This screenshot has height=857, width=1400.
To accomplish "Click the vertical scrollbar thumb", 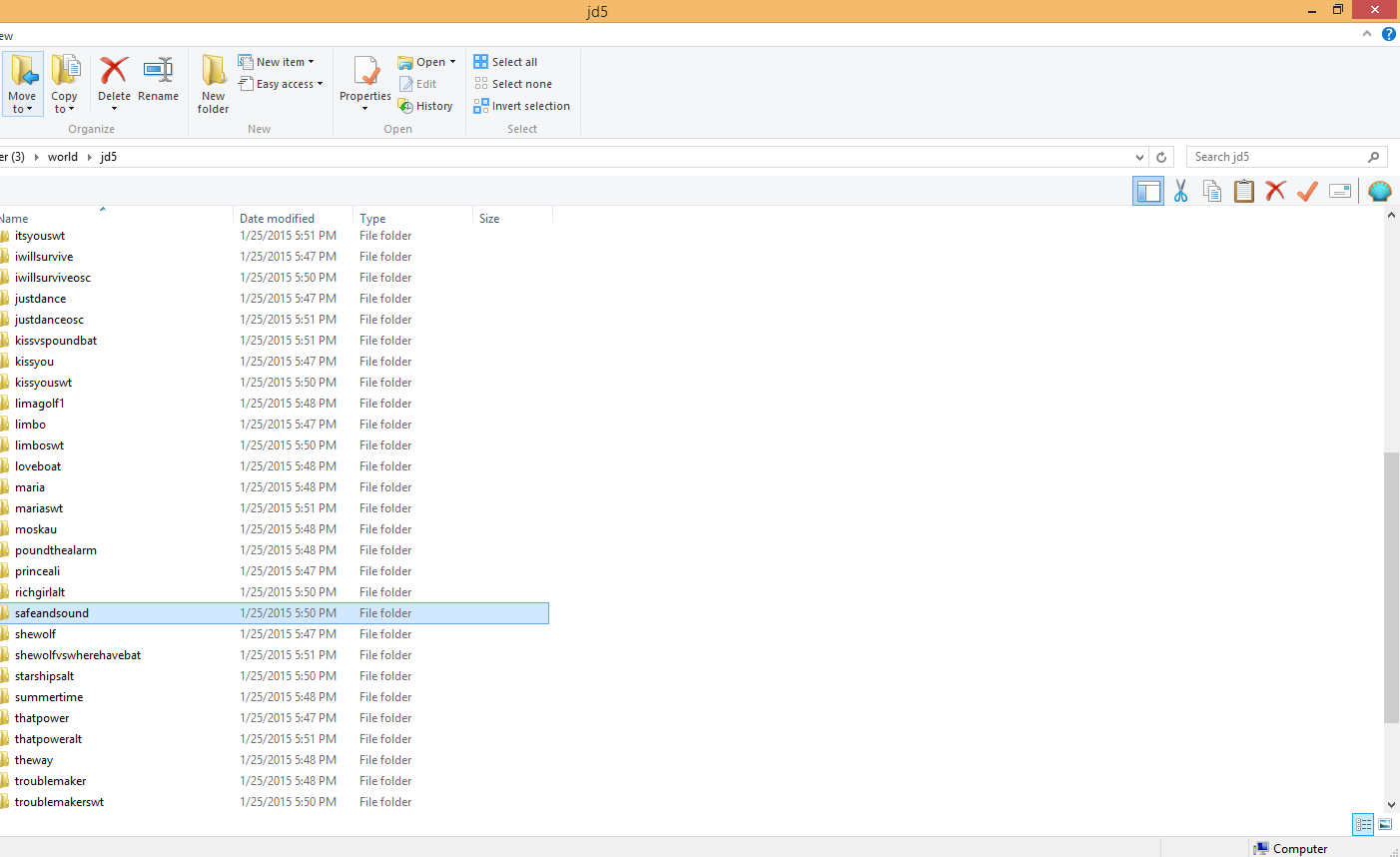I will [x=1392, y=587].
